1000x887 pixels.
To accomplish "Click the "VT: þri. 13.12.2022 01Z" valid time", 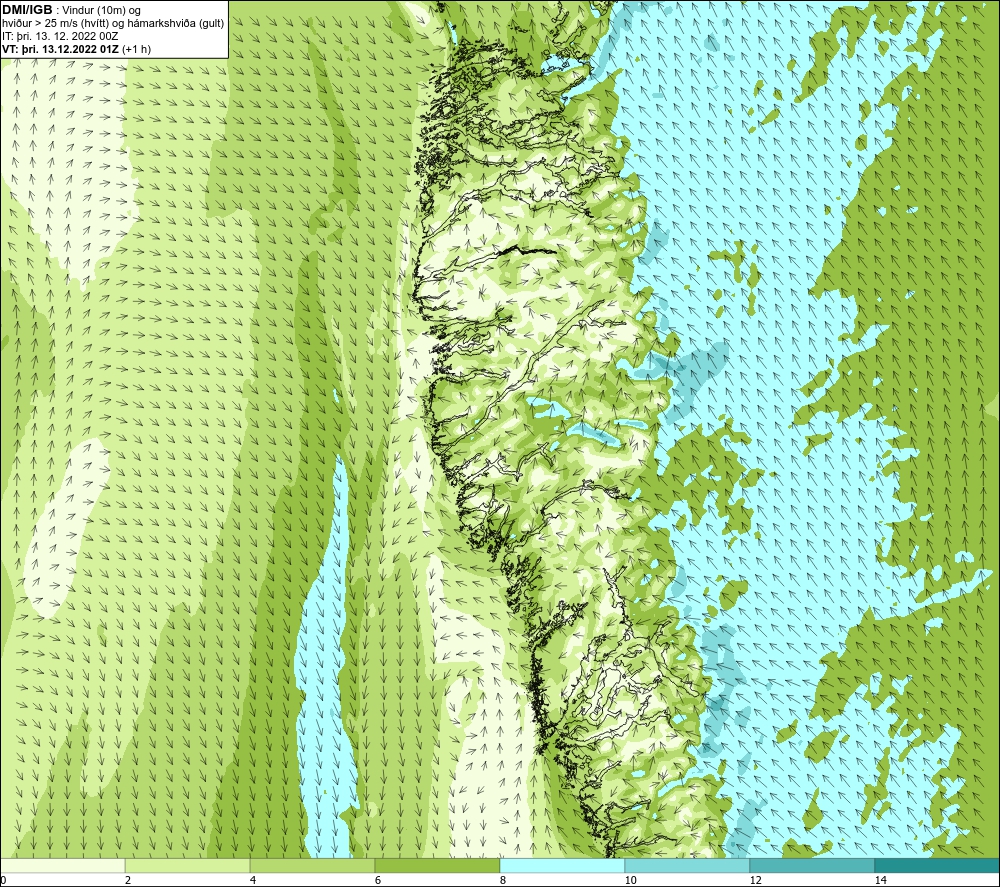I will (61, 49).
